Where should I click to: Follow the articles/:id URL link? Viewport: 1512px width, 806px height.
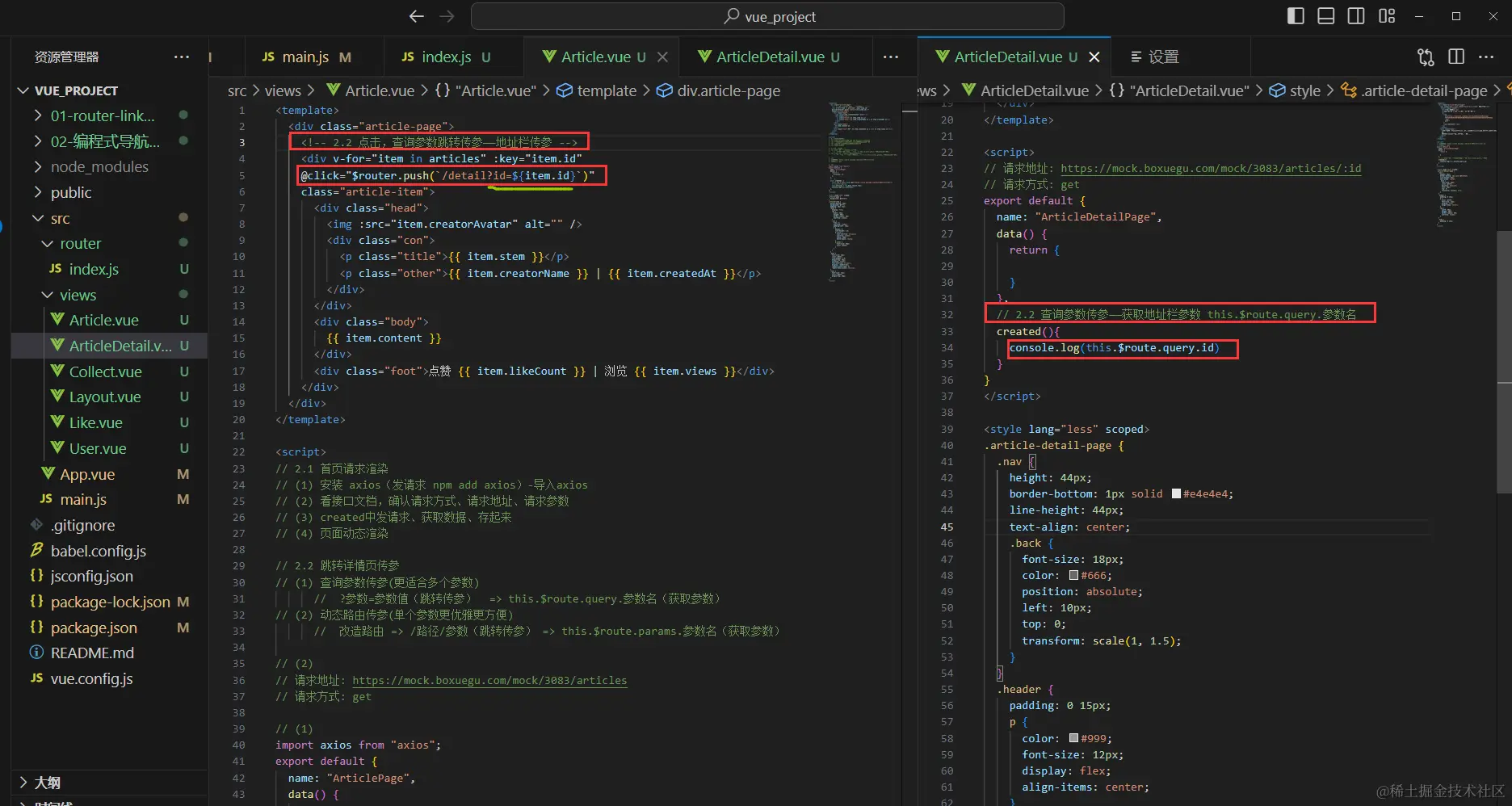click(1211, 168)
